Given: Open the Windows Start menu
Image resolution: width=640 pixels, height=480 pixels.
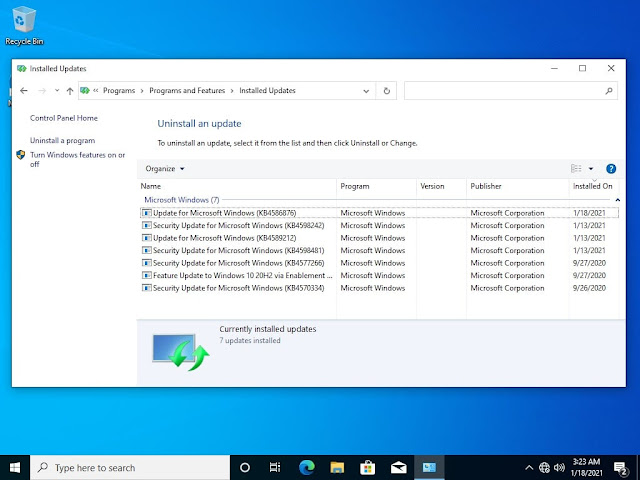Looking at the screenshot, I should [x=15, y=468].
